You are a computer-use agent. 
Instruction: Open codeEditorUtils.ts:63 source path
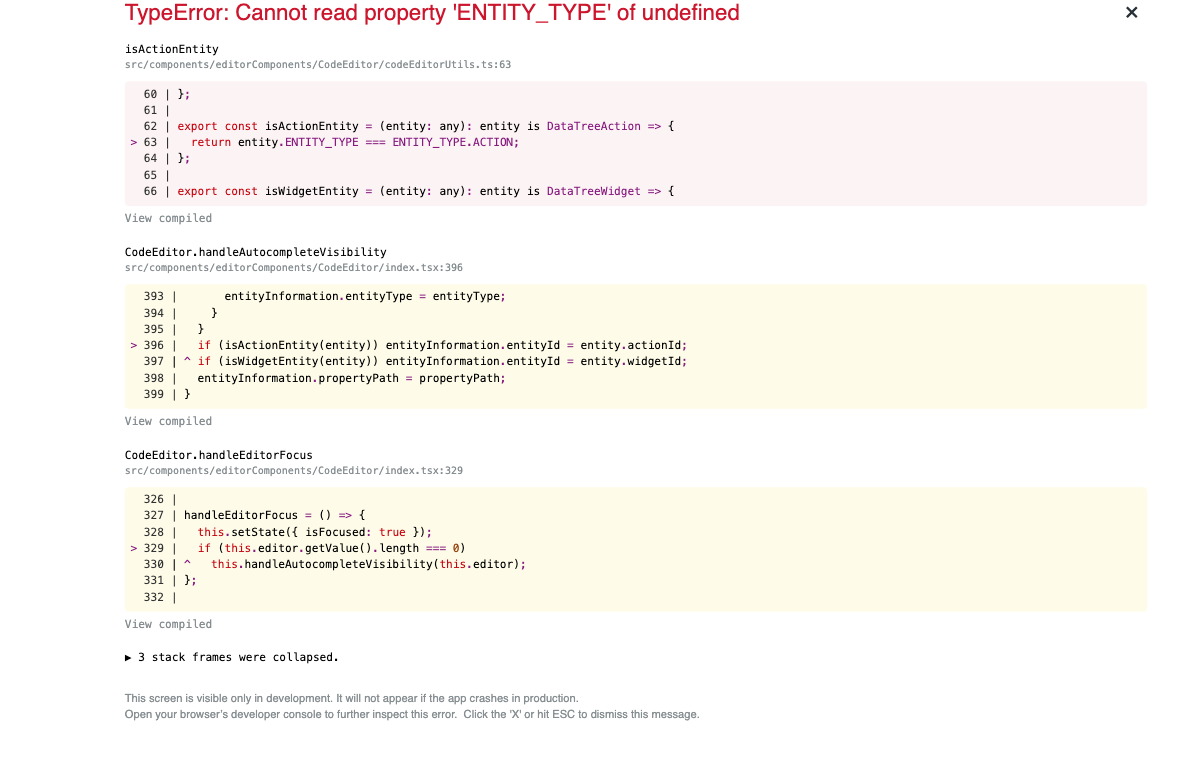[318, 65]
